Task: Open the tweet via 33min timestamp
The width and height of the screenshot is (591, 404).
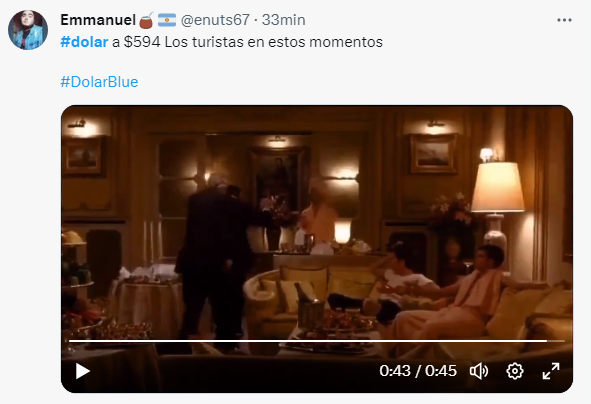Action: [283, 20]
